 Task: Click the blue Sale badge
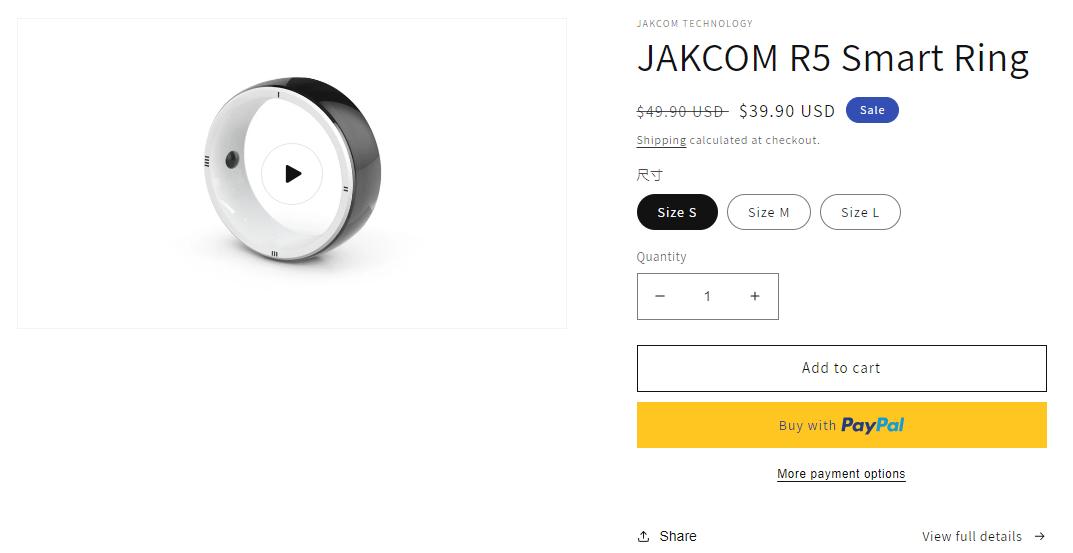click(872, 110)
